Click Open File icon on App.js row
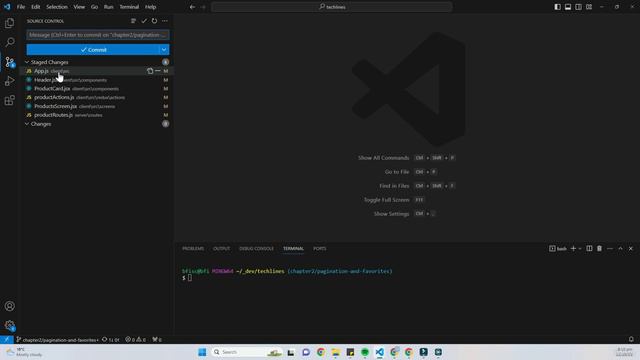The height and width of the screenshot is (360, 640). pyautogui.click(x=150, y=71)
